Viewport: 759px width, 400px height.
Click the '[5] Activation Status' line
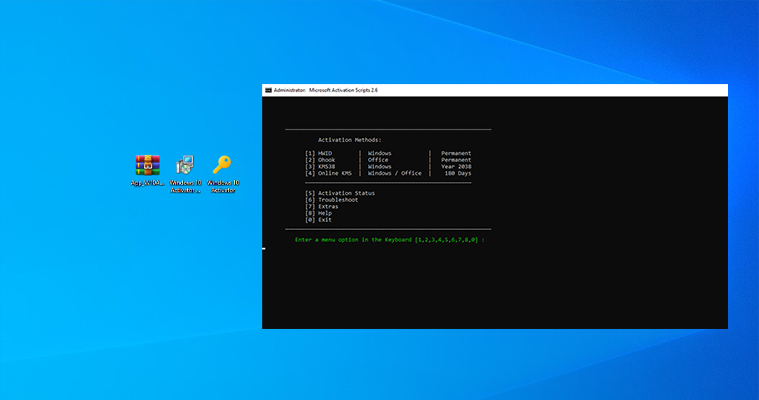[x=340, y=193]
